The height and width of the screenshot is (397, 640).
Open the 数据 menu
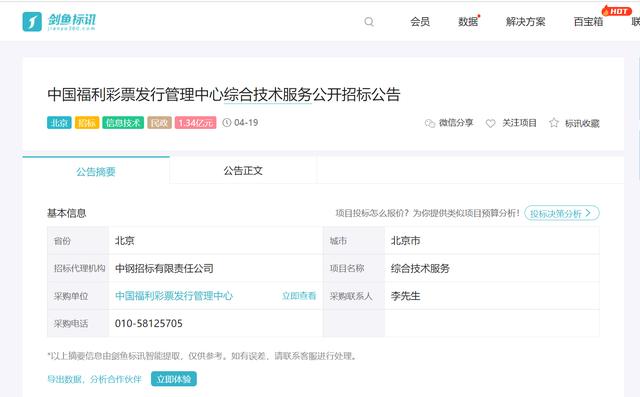tap(468, 22)
